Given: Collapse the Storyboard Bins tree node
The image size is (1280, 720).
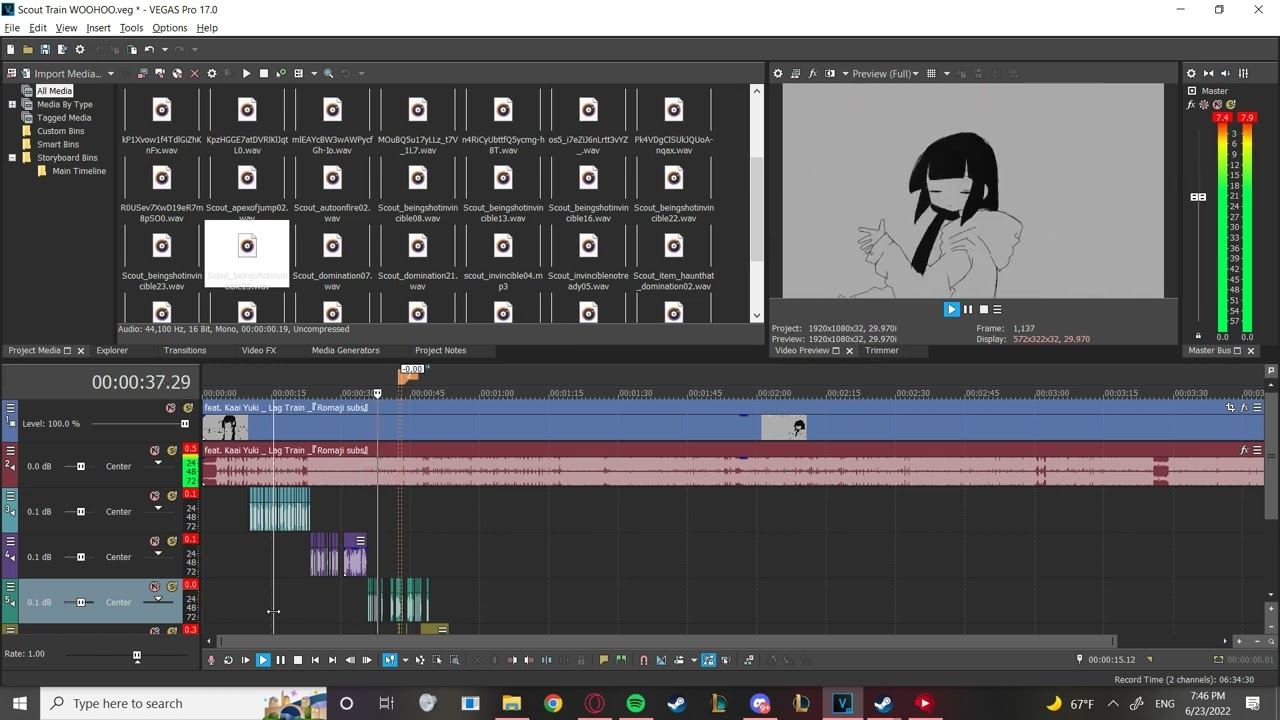Looking at the screenshot, I should (12, 157).
